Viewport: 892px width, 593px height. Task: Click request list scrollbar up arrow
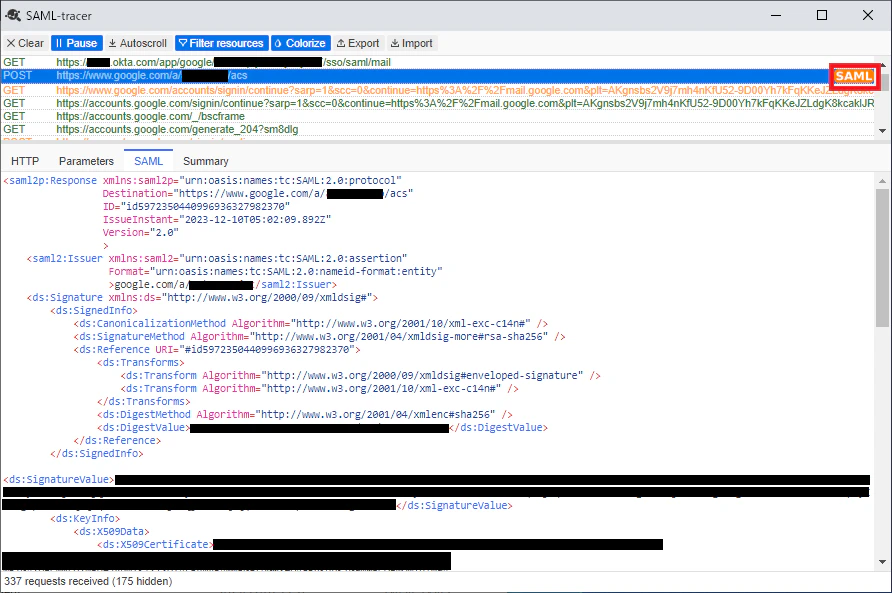point(882,64)
